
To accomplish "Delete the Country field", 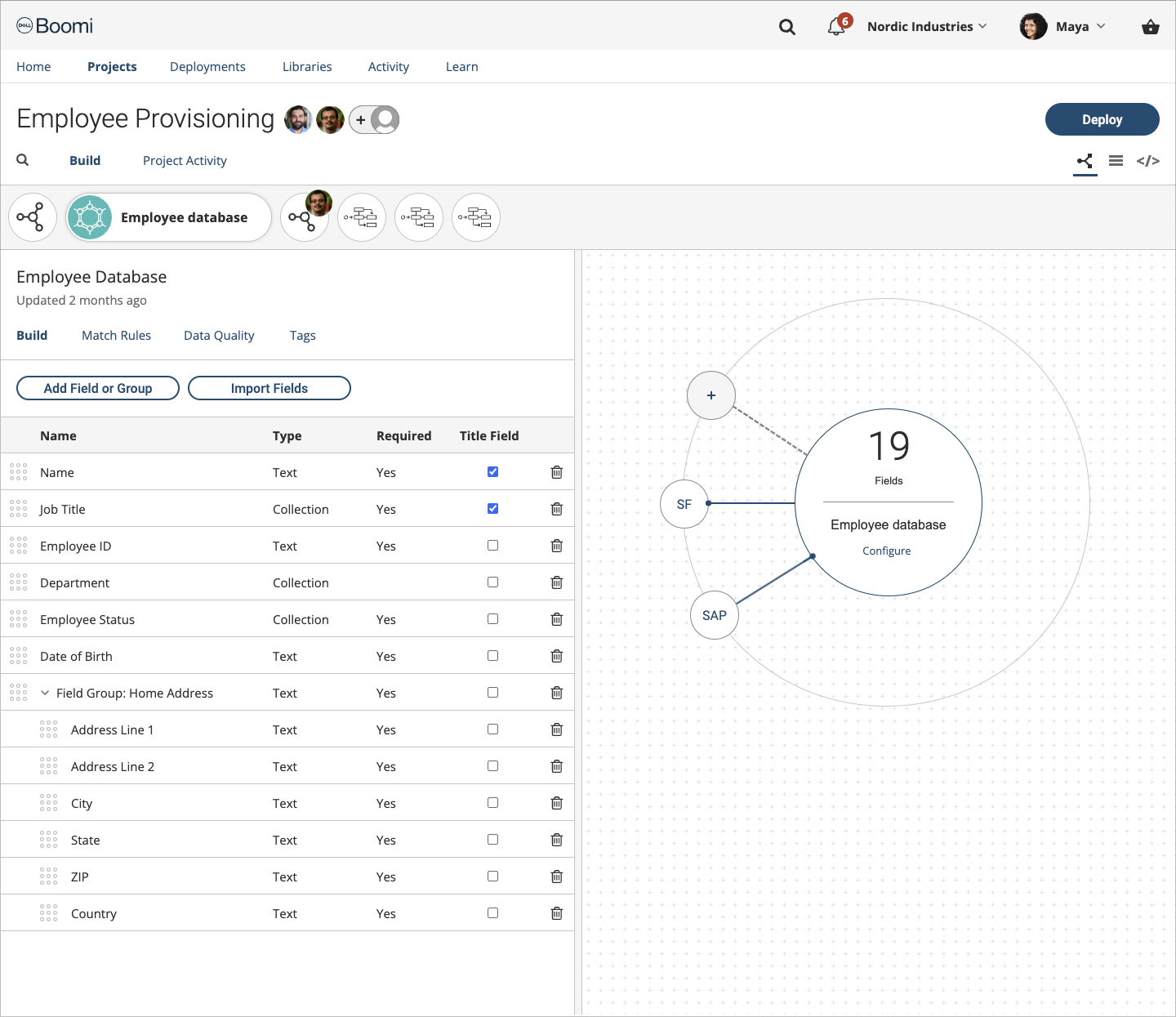I will click(557, 913).
